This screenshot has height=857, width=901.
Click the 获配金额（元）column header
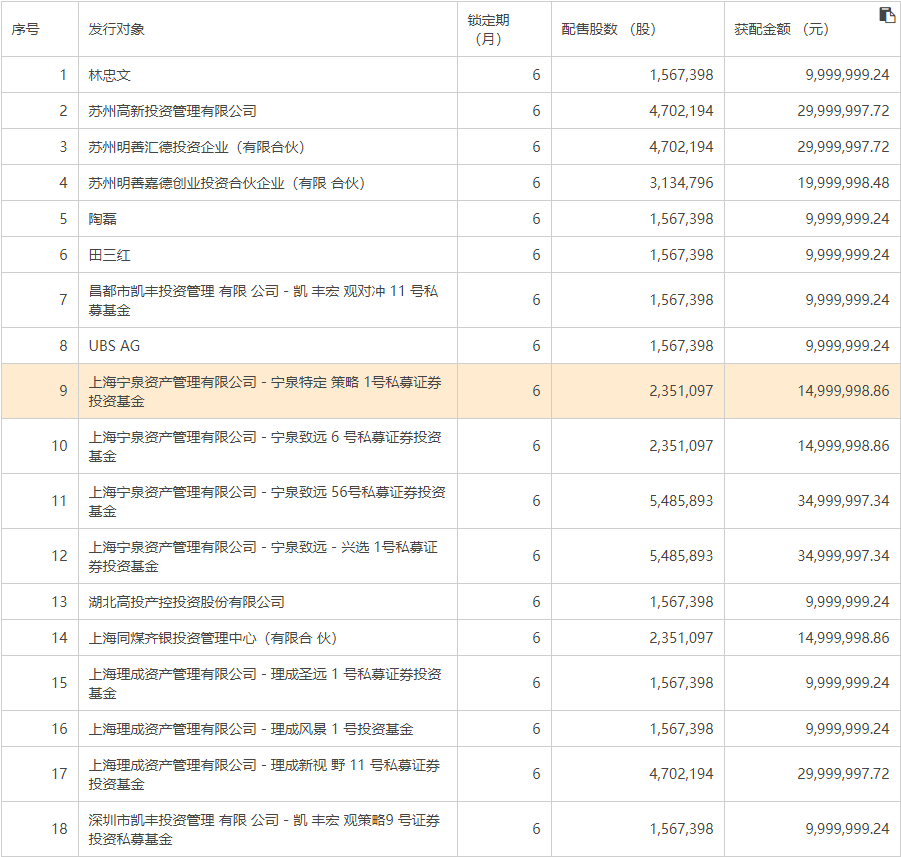[x=781, y=29]
